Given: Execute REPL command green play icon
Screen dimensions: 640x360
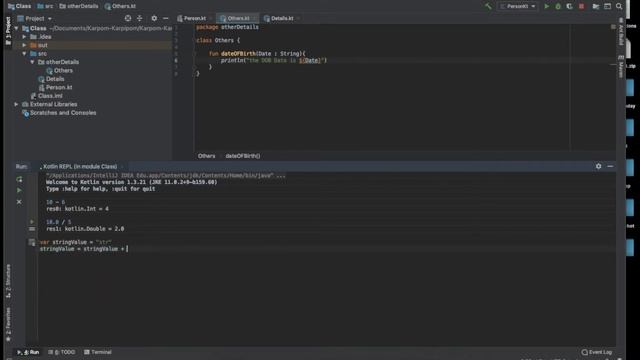Looking at the screenshot, I should click(19, 190).
